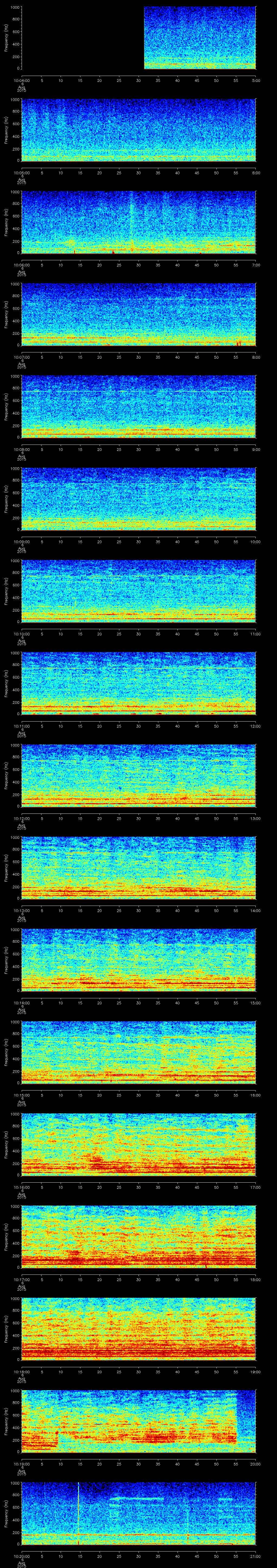Click the 10:20:00 start time label
Viewport: 277px width, 1568px height.
(21, 1556)
